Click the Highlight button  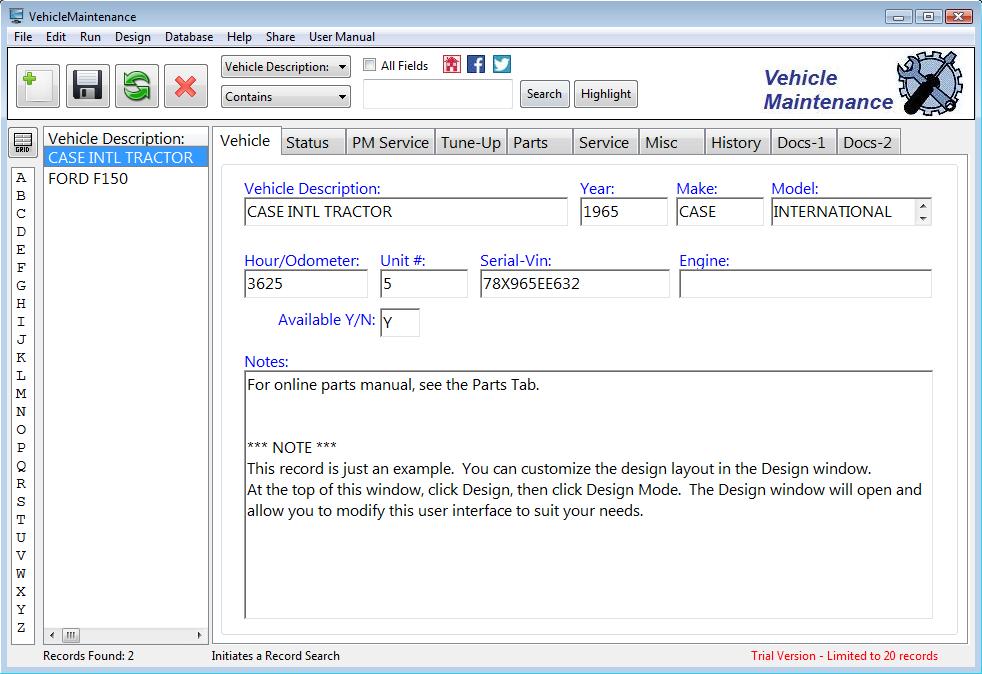click(x=606, y=94)
